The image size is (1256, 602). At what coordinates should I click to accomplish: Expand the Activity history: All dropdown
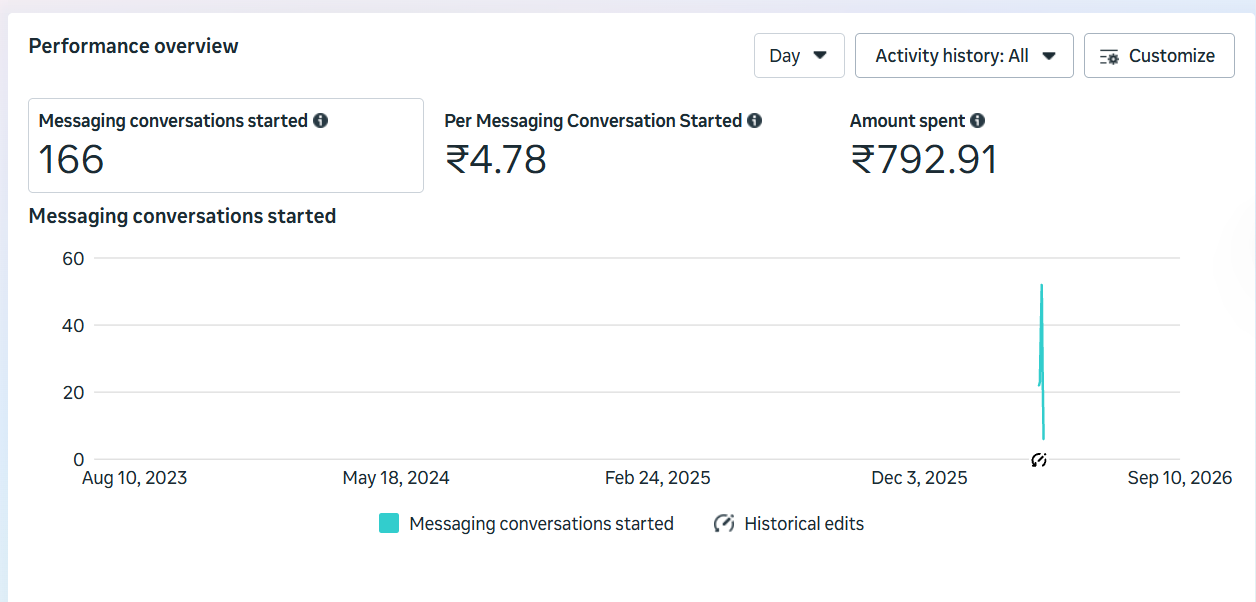(x=964, y=56)
